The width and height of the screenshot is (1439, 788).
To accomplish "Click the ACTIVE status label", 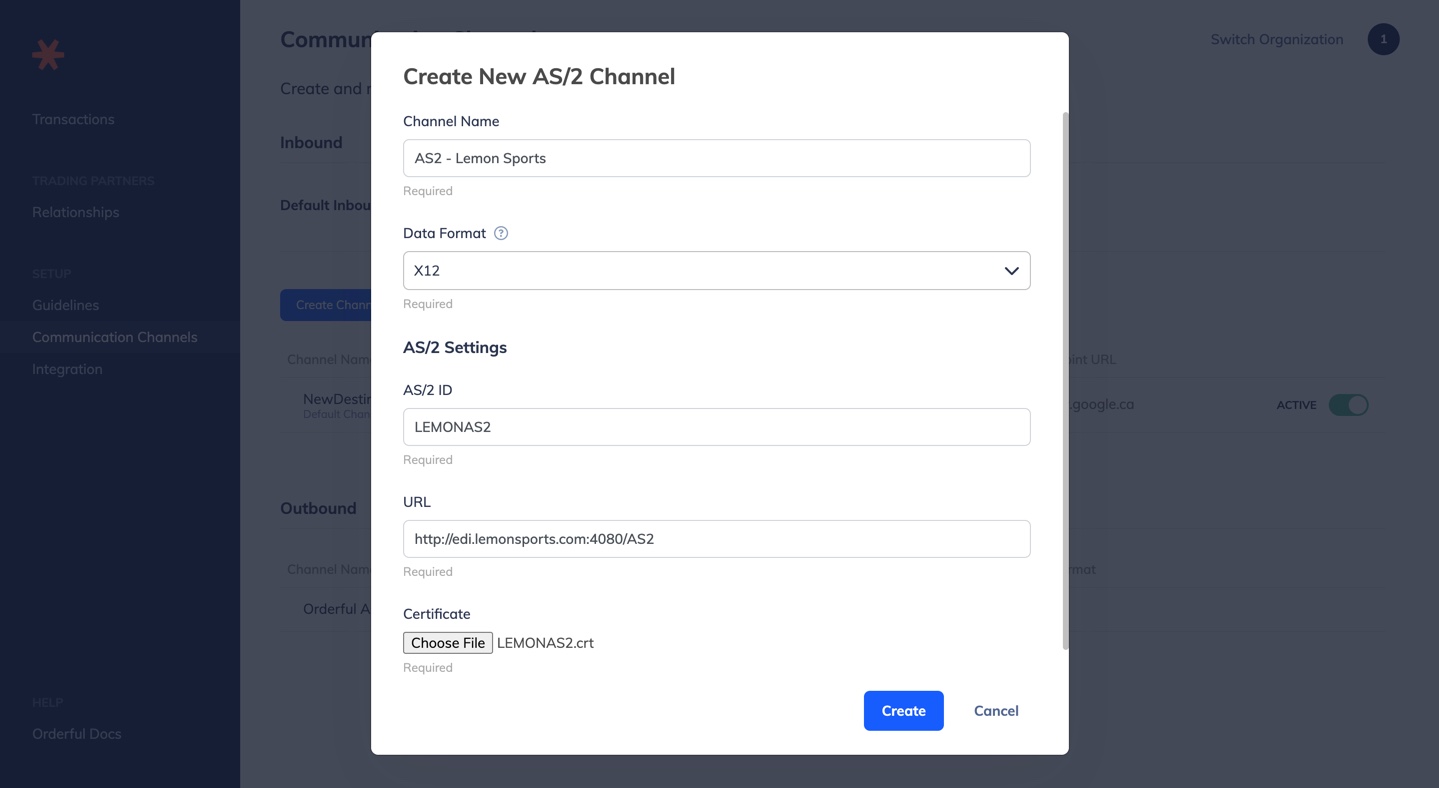I will click(x=1296, y=405).
